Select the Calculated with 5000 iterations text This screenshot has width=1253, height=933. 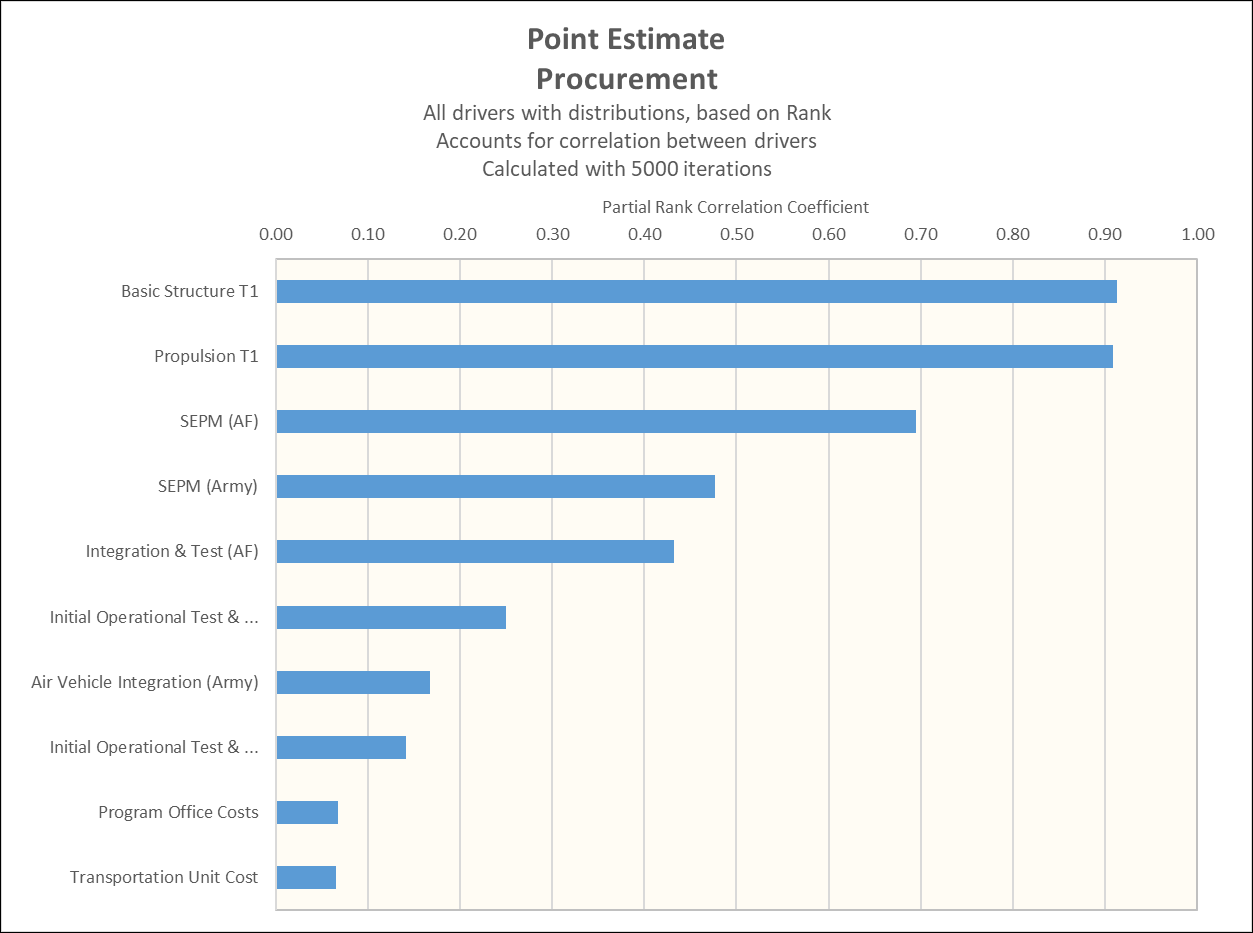coord(625,168)
